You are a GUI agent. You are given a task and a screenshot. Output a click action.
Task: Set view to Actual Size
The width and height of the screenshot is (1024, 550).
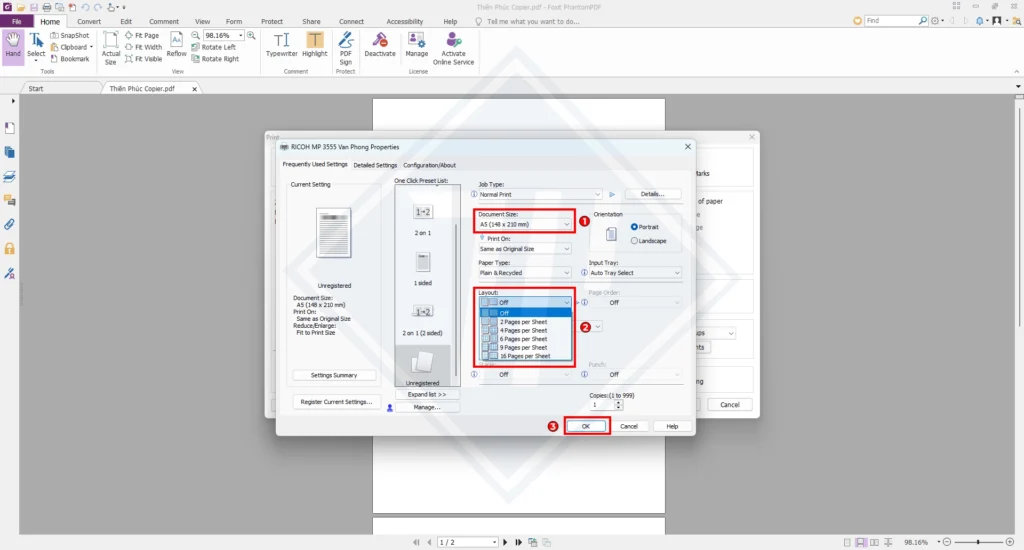pyautogui.click(x=110, y=48)
